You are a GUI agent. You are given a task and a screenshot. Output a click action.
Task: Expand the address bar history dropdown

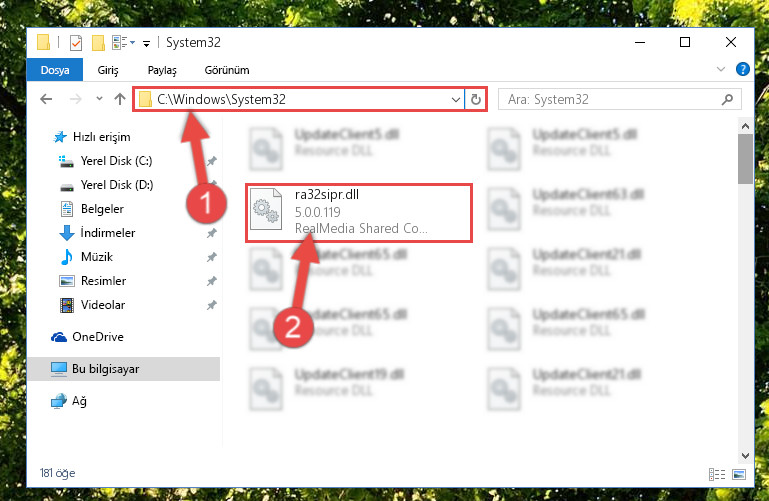tap(456, 100)
